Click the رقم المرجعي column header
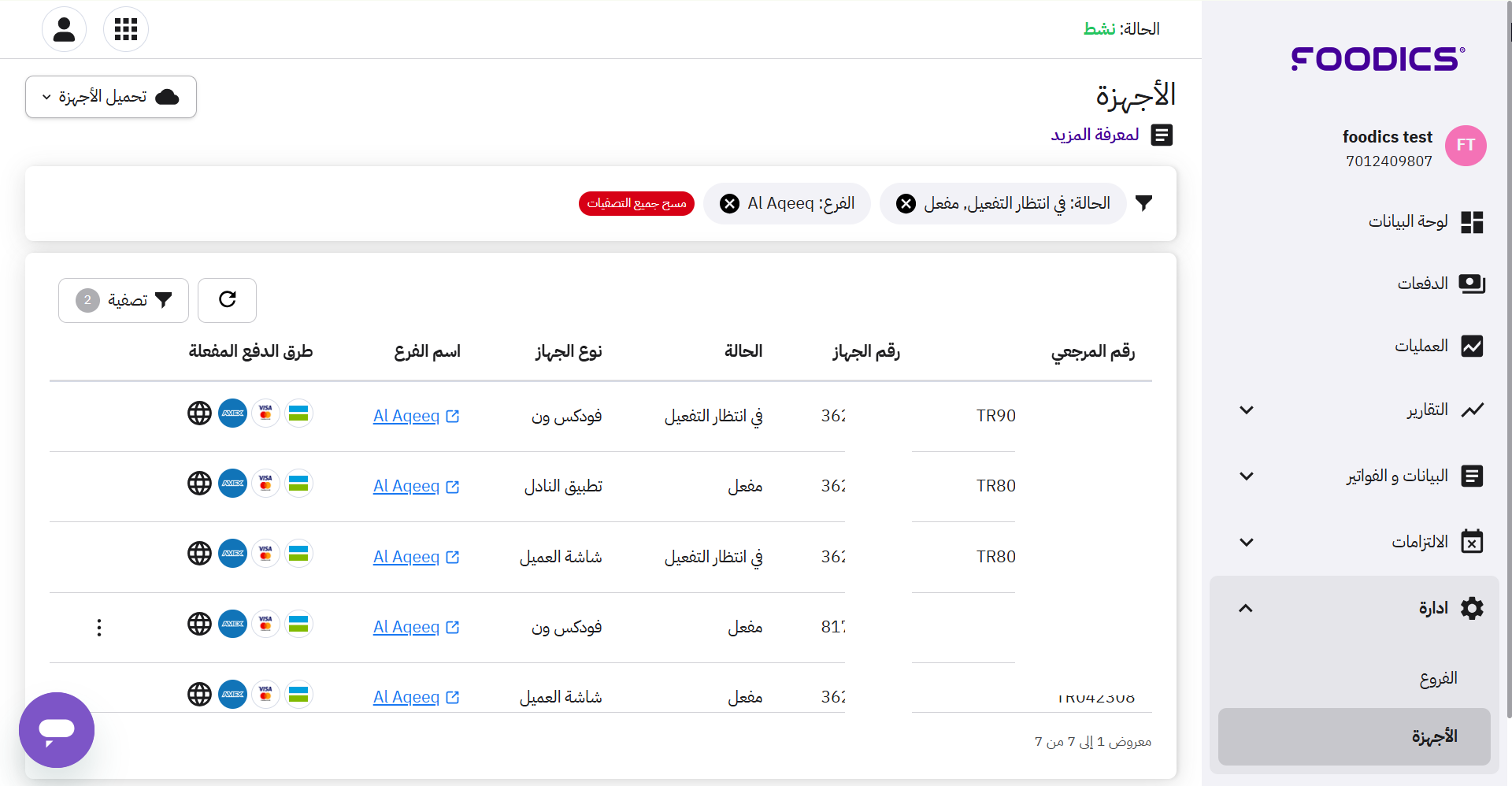The image size is (1512, 786). (x=1093, y=351)
